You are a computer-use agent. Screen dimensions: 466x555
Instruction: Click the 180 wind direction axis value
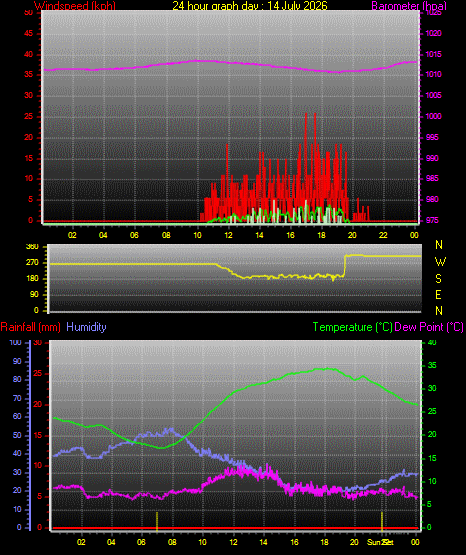[x=32, y=279]
